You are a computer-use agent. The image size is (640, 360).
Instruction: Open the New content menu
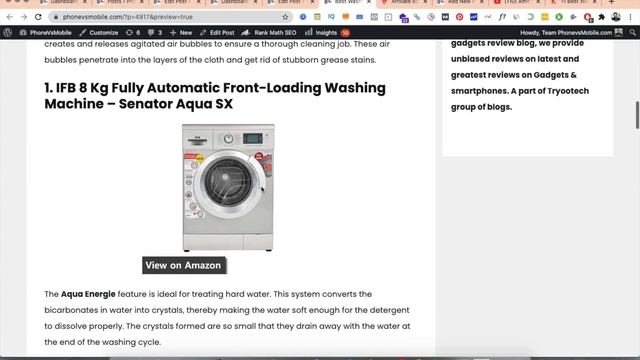pyautogui.click(x=181, y=33)
